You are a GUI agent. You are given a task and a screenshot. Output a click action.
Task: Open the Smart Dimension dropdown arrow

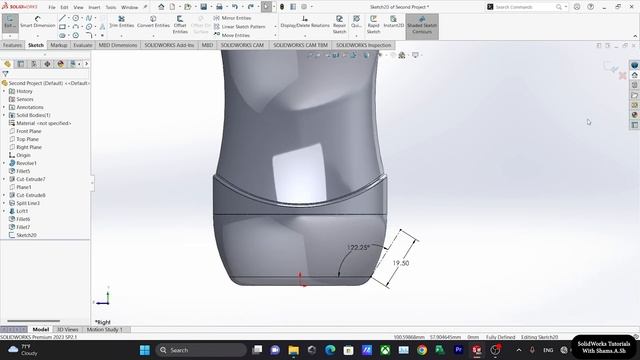(38, 36)
